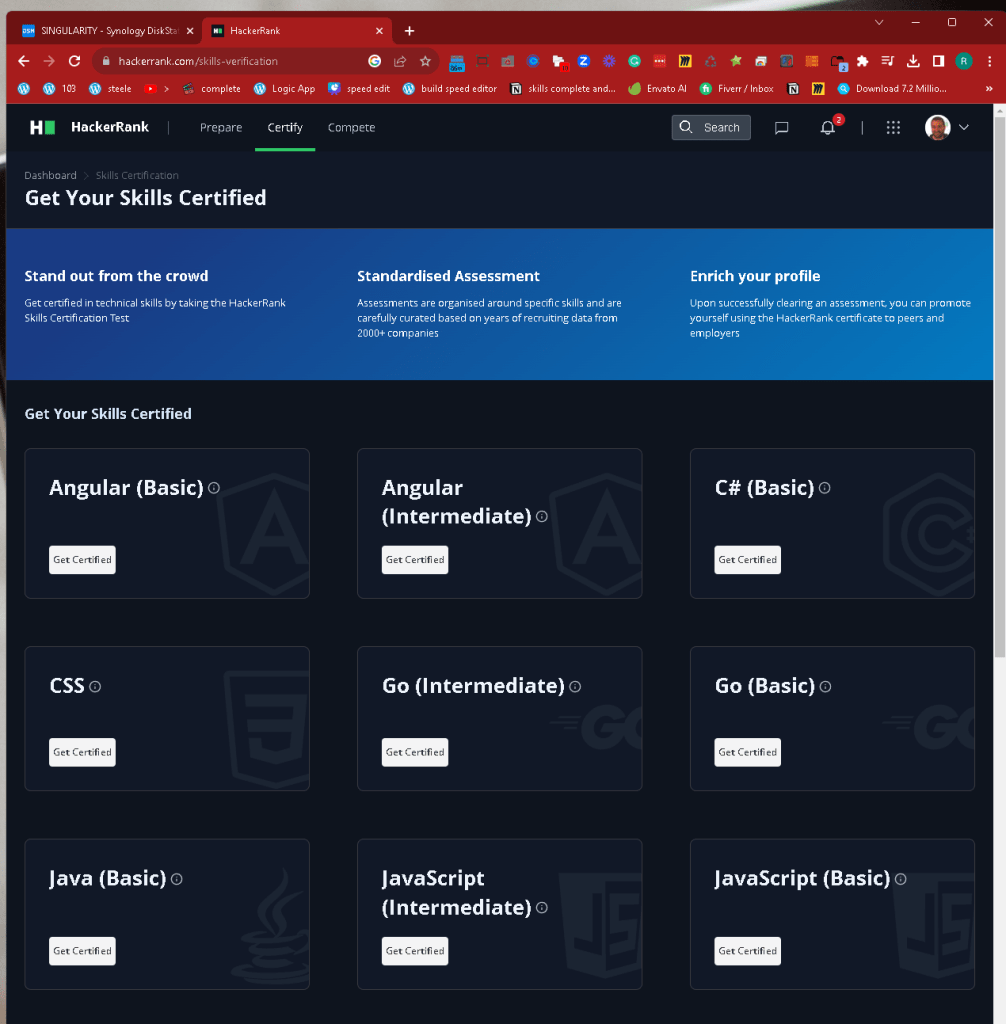The image size is (1006, 1024).
Task: Get Certified for Java (Basic)
Action: pyautogui.click(x=82, y=951)
